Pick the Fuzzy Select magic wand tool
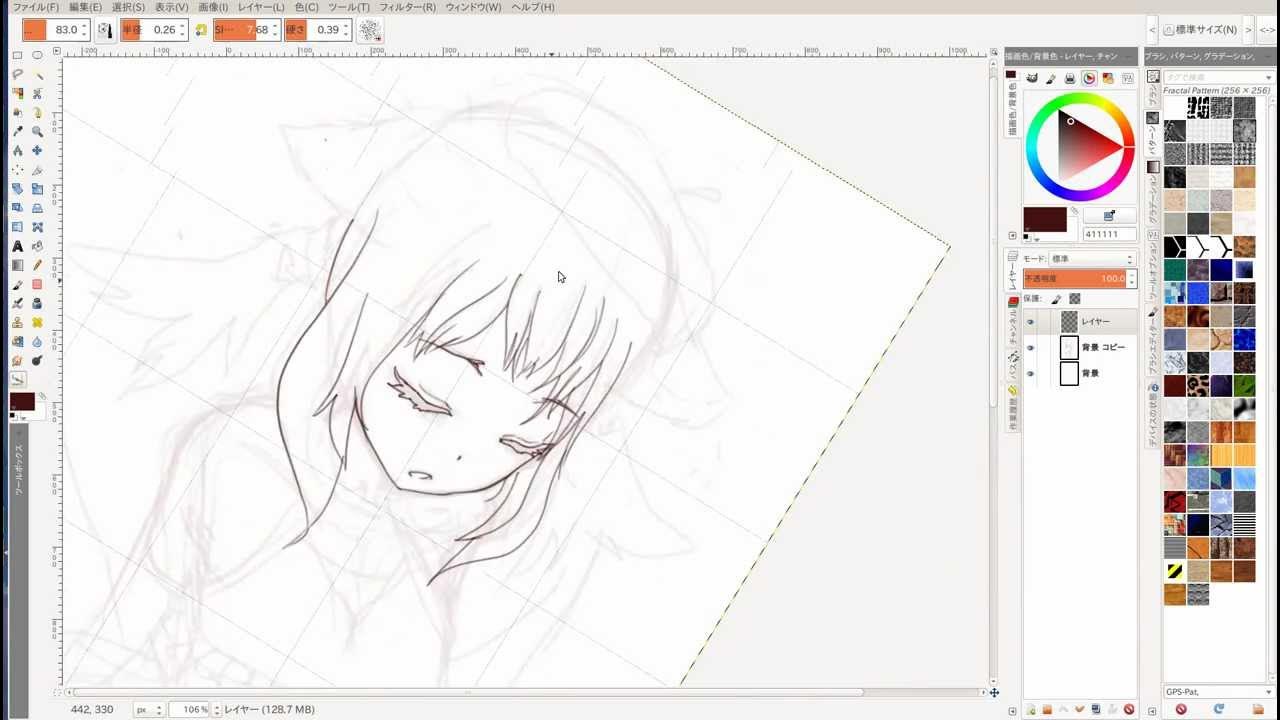The image size is (1280, 720). point(37,75)
